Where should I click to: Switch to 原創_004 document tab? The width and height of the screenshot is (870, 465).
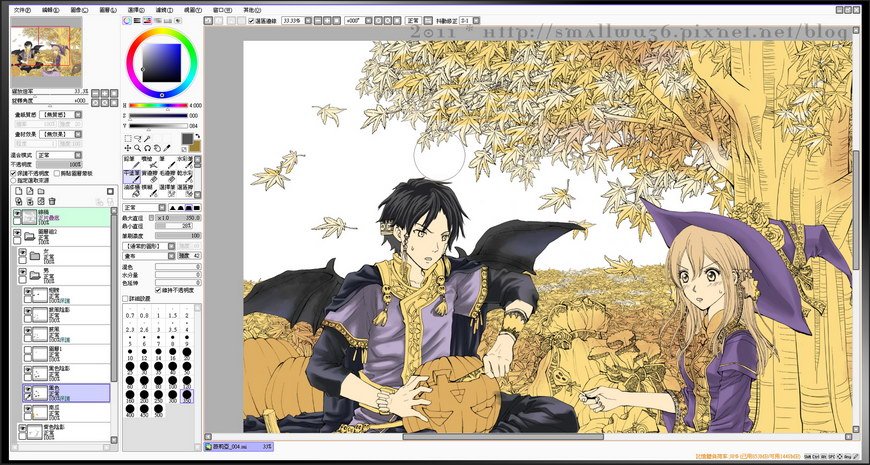tap(239, 447)
